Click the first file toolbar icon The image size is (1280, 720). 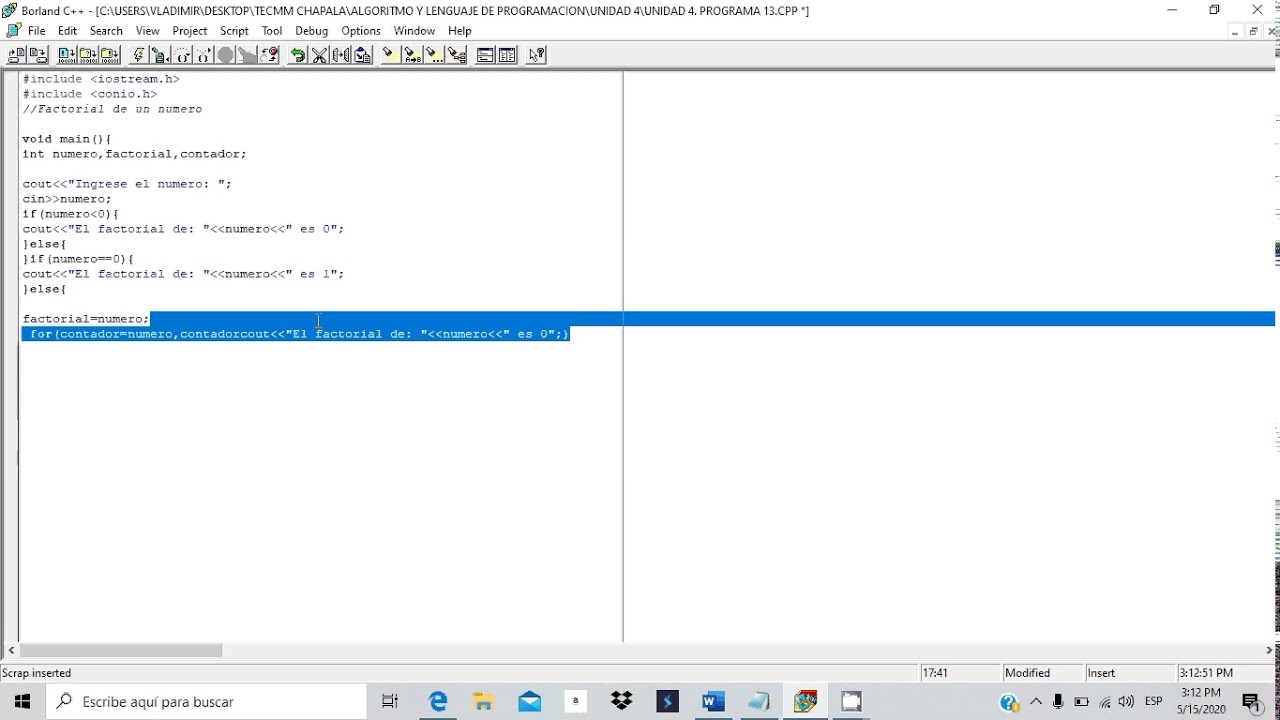pos(17,55)
